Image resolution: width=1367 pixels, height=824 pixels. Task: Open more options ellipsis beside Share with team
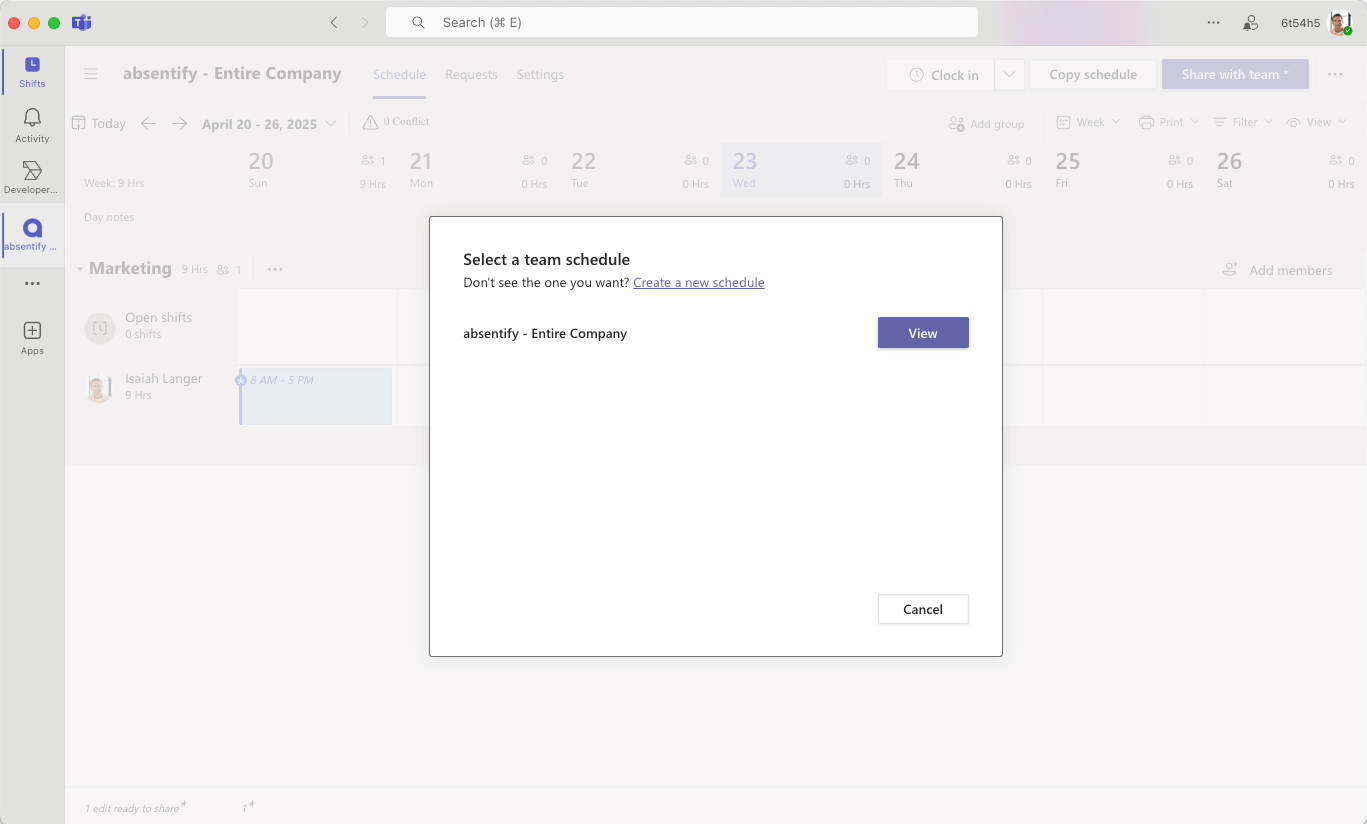tap(1335, 74)
